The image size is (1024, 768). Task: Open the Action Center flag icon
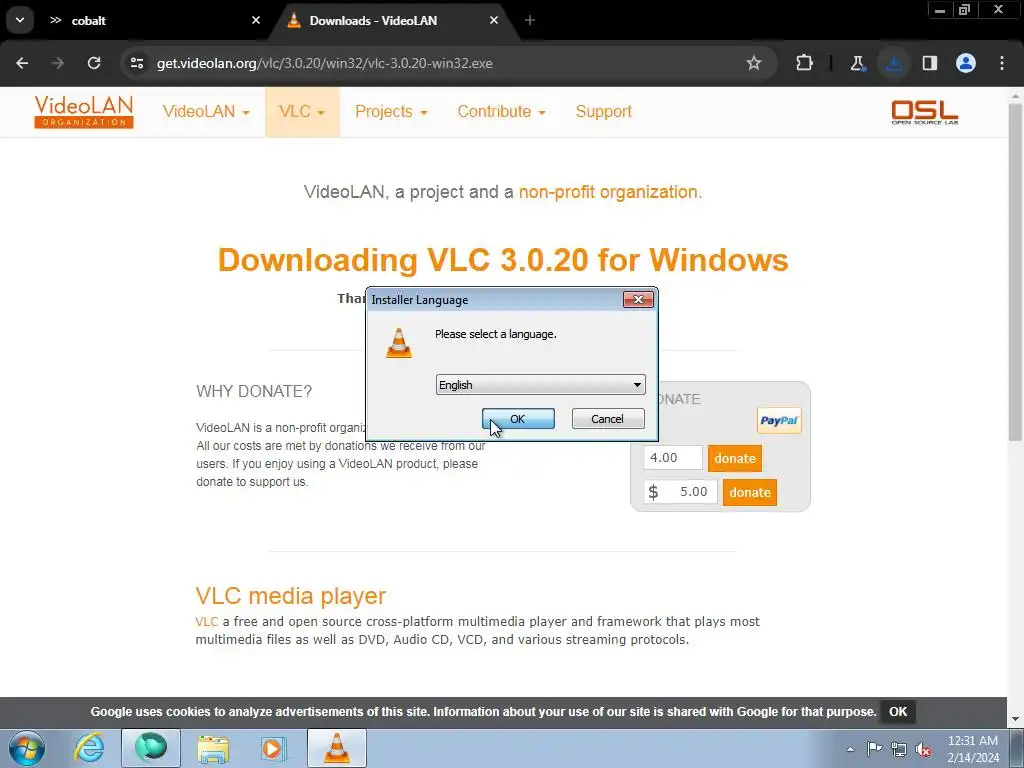pyautogui.click(x=874, y=749)
